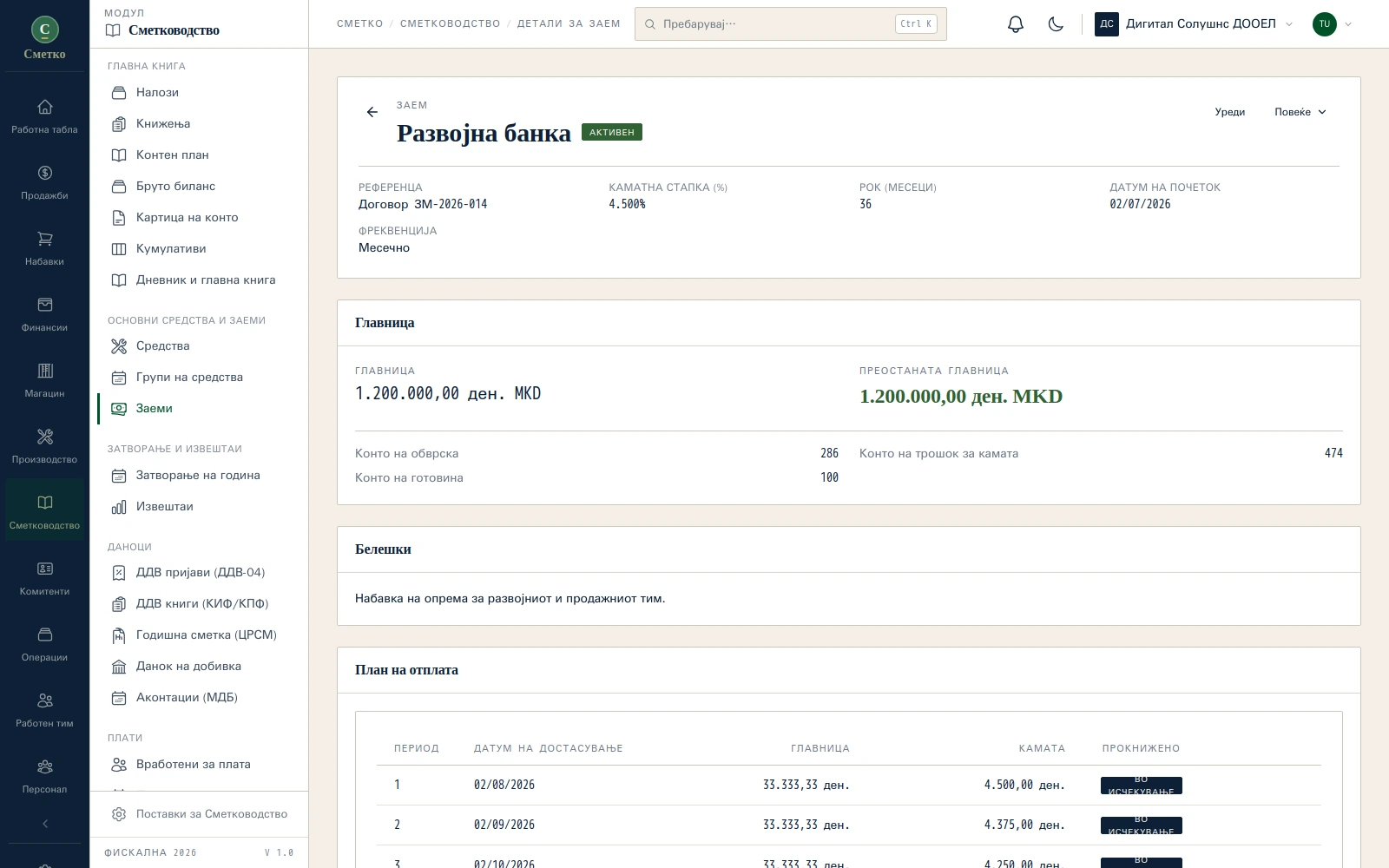Open the Магацин module
The width and height of the screenshot is (1389, 868).
pyautogui.click(x=44, y=379)
